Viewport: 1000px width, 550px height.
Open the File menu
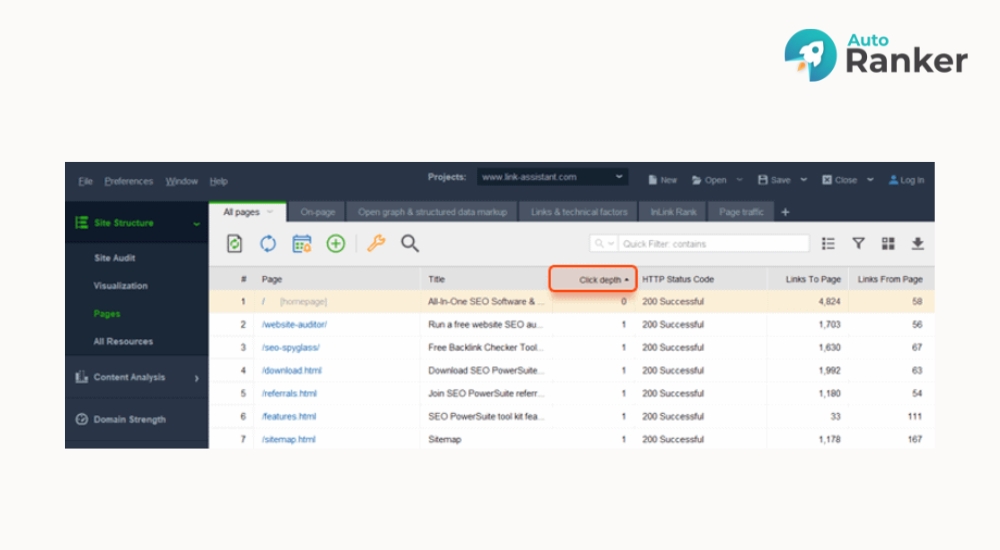[85, 181]
